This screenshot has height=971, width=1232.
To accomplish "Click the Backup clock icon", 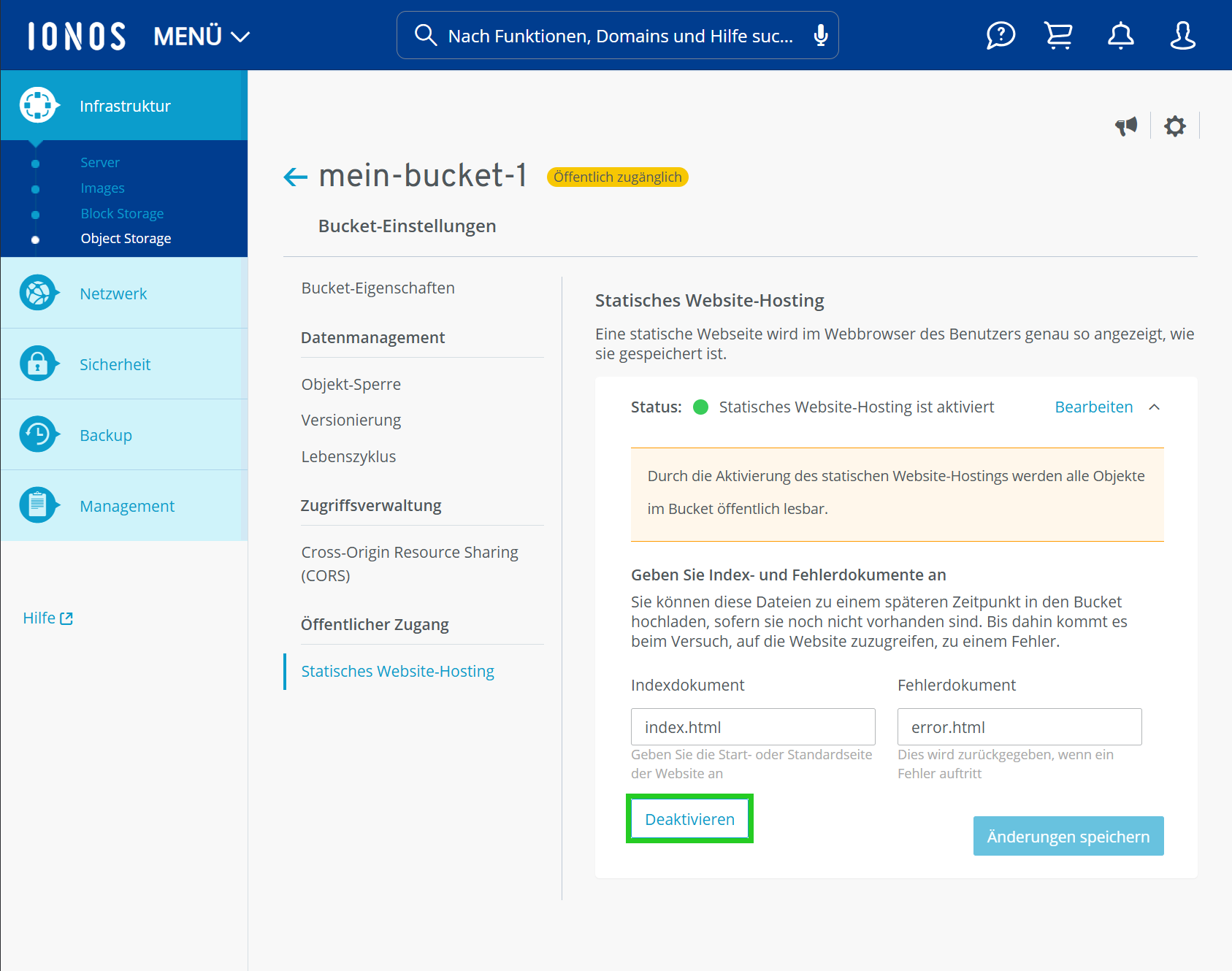I will [38, 434].
